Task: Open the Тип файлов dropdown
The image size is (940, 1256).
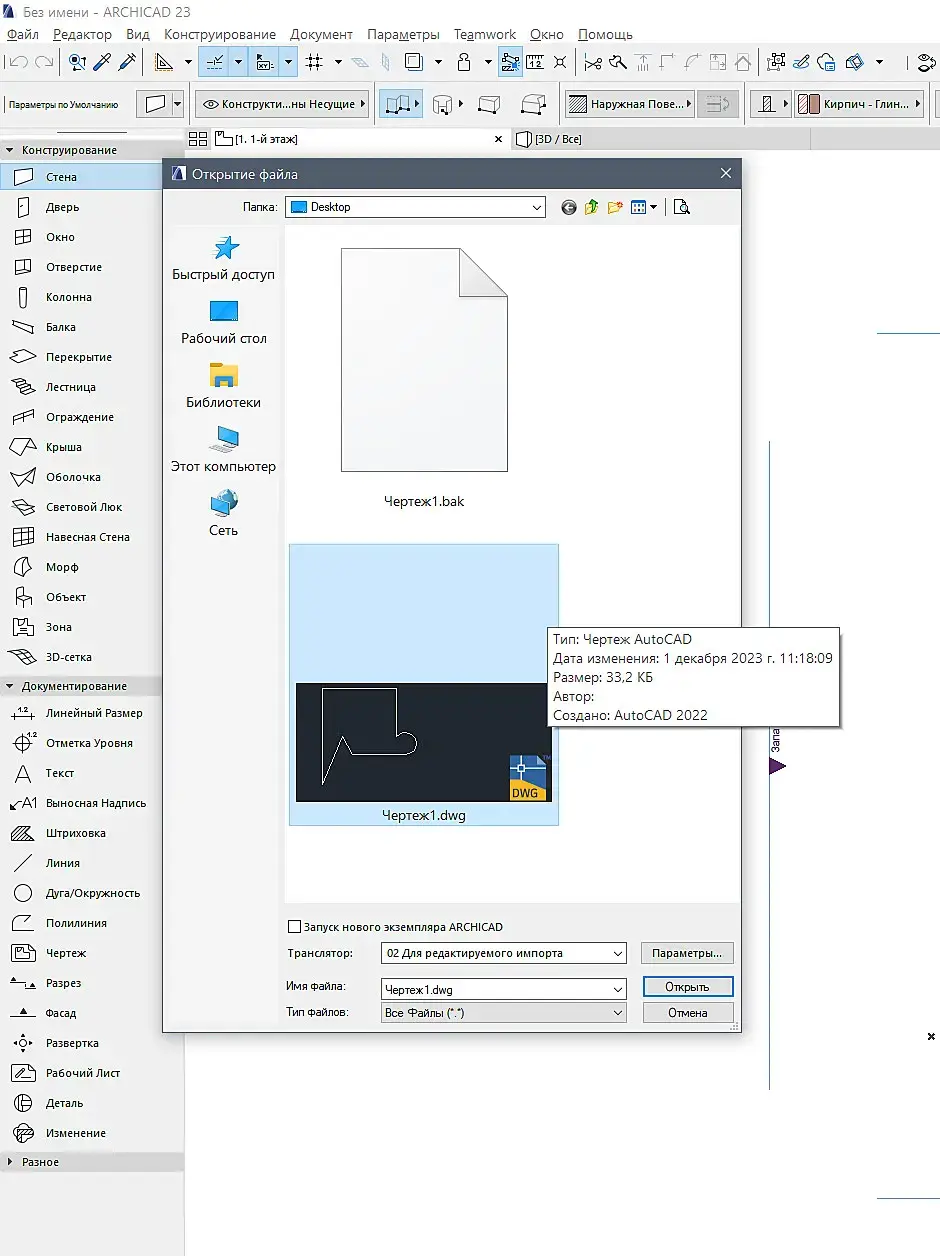Action: tap(504, 1012)
